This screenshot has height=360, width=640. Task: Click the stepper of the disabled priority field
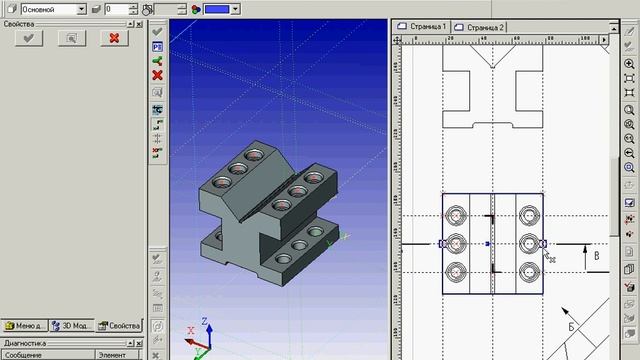tap(182, 9)
